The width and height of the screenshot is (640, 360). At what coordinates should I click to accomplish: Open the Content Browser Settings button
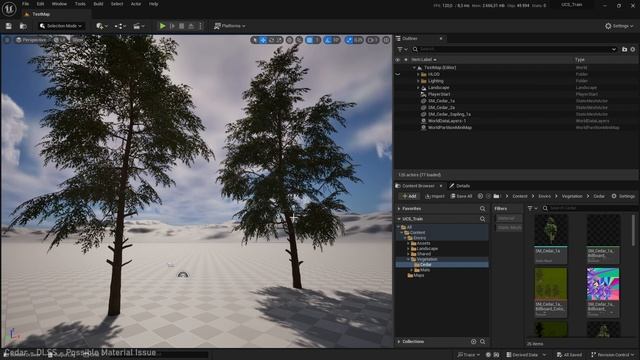click(623, 196)
